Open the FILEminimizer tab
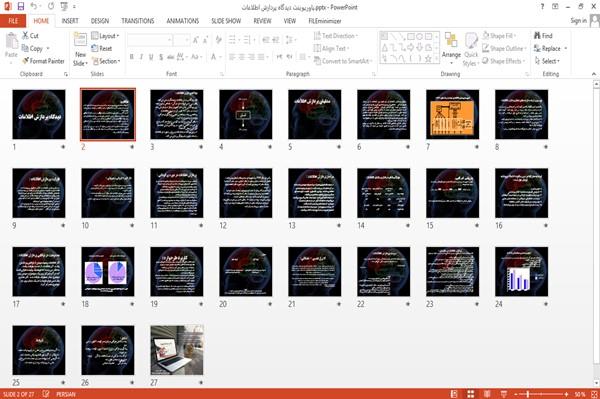Screen dimensions: 600x399 click(x=324, y=21)
